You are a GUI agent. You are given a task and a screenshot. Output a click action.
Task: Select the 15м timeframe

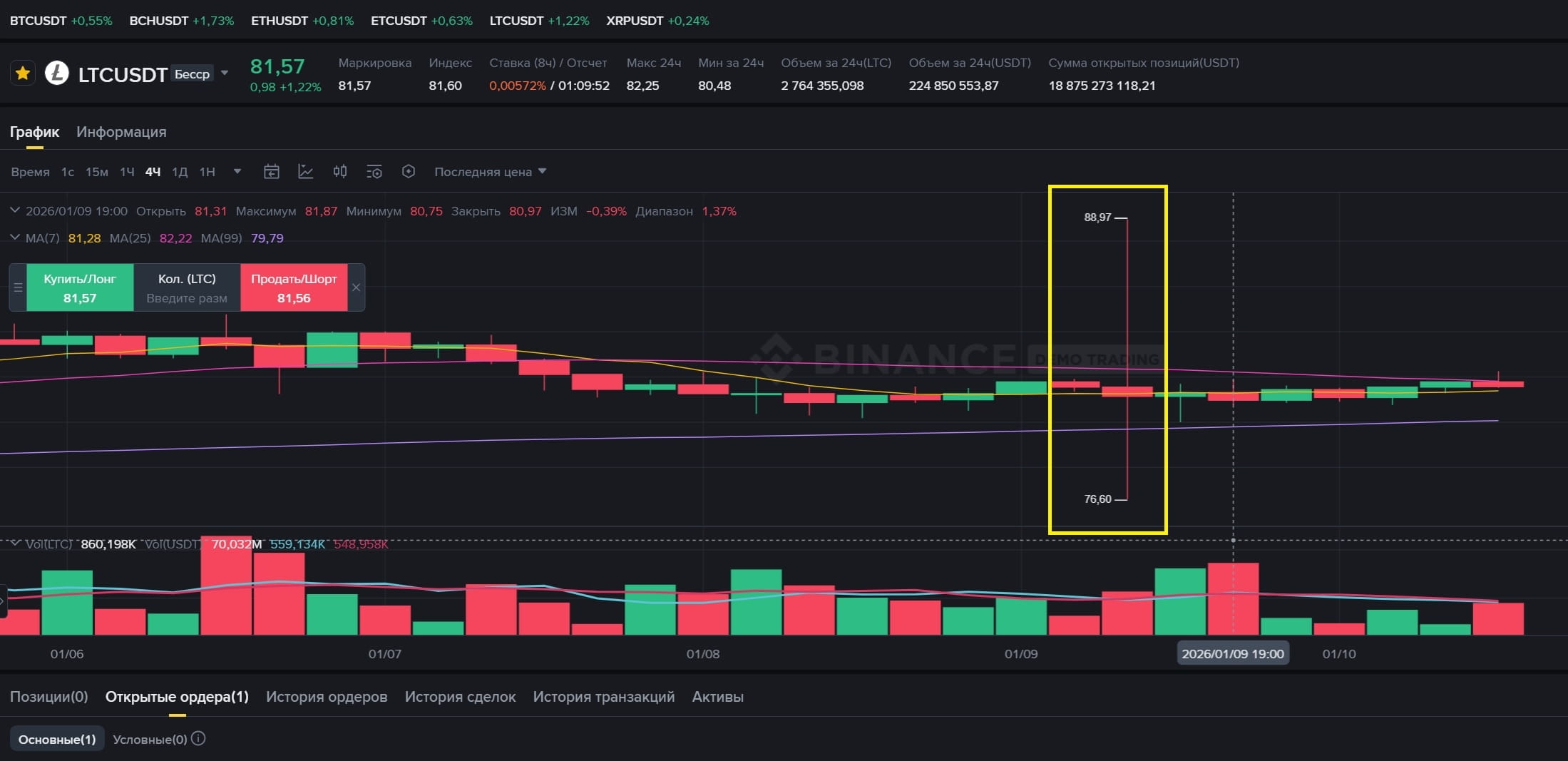[x=97, y=172]
